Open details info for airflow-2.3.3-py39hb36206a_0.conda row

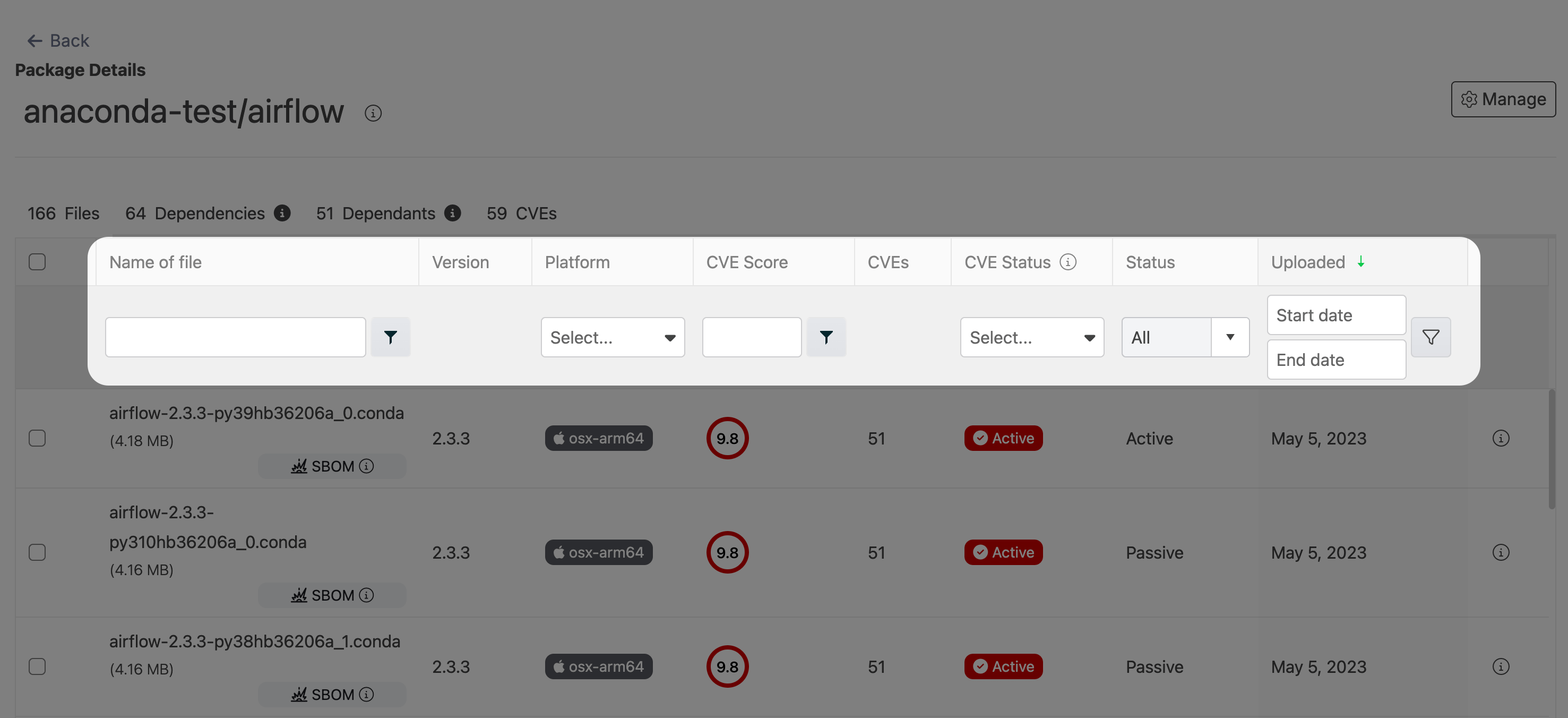click(x=1501, y=438)
